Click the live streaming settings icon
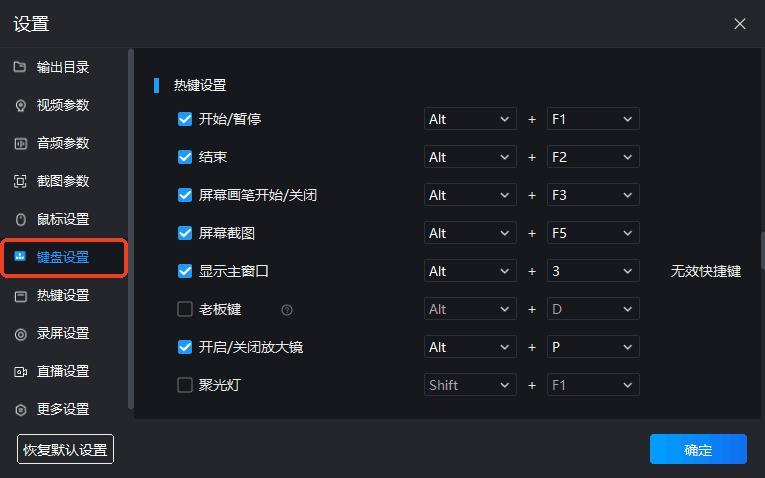Viewport: 765px width, 478px height. 20,371
